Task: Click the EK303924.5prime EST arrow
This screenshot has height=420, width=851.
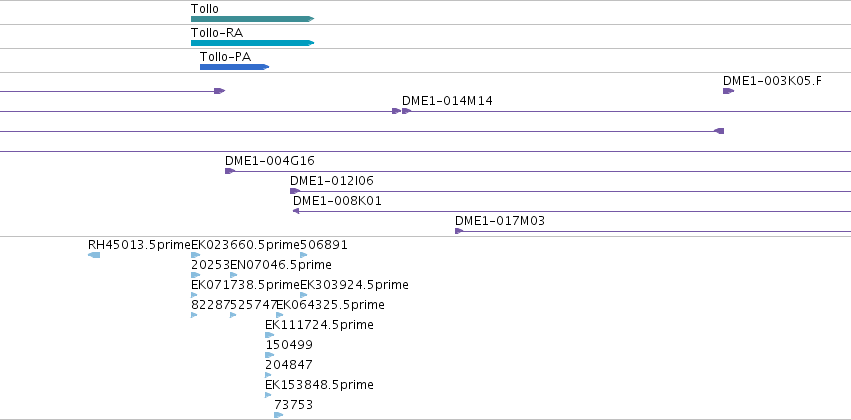Action: pyautogui.click(x=304, y=295)
